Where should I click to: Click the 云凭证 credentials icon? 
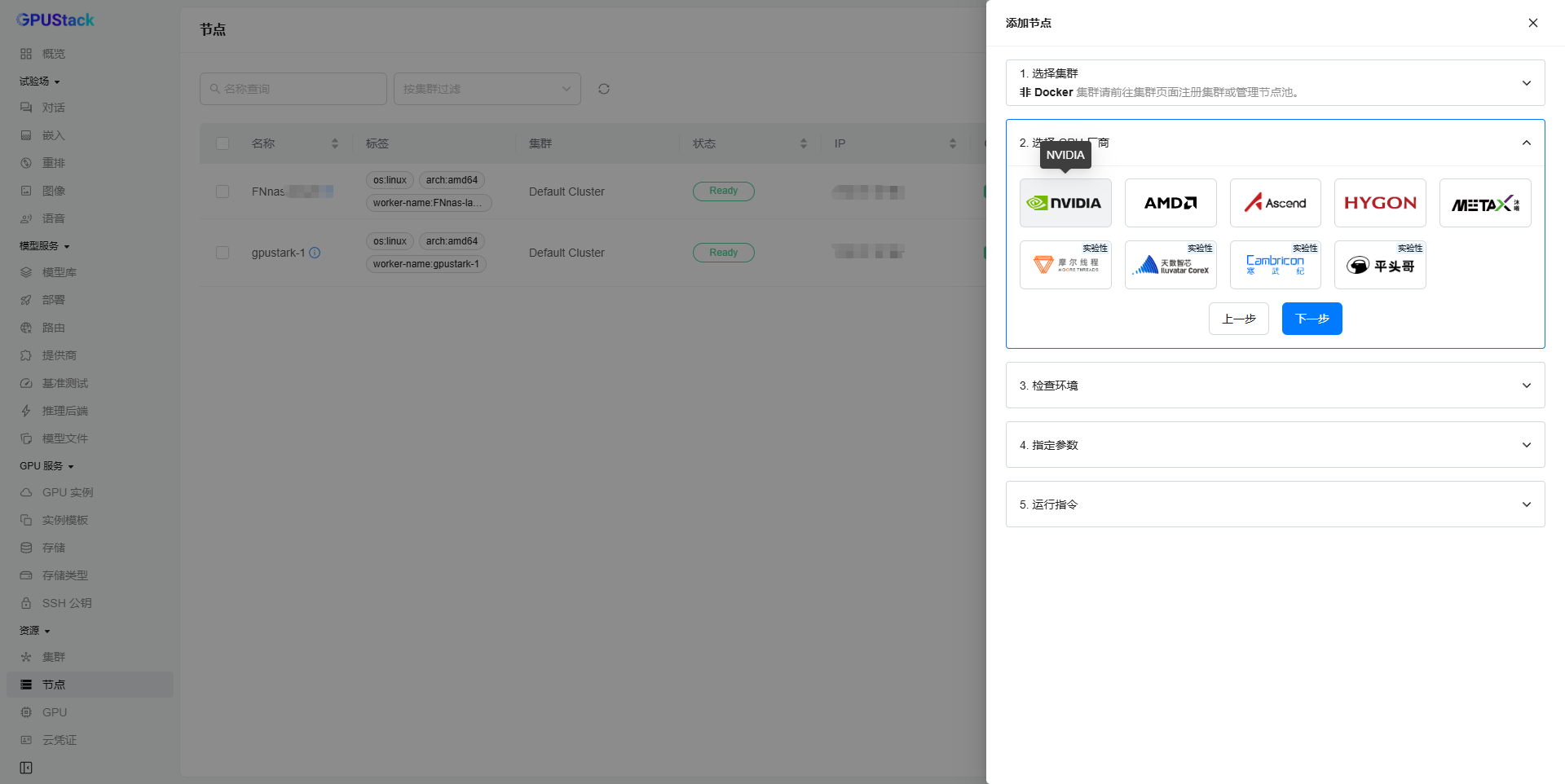(x=26, y=740)
